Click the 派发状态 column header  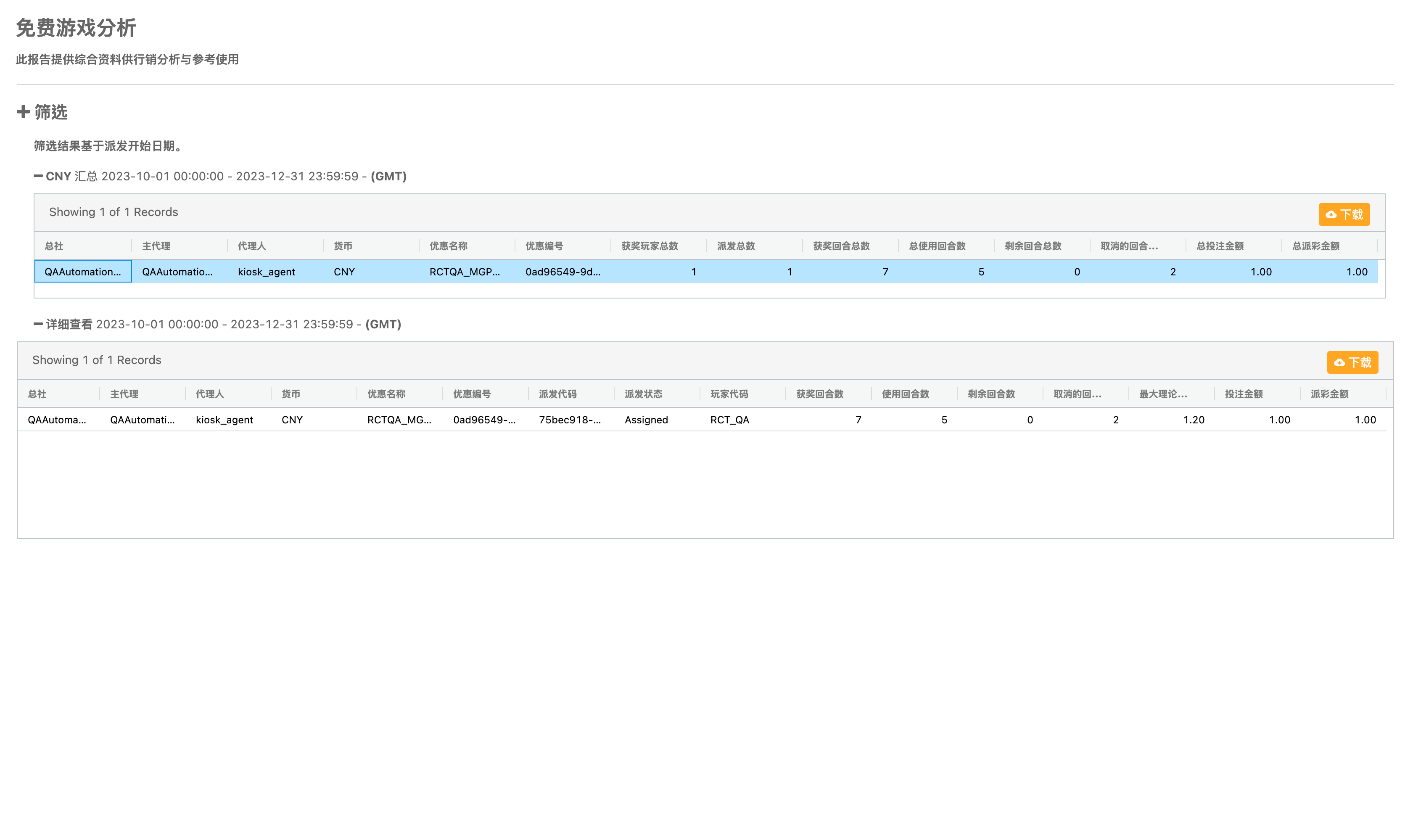click(x=643, y=394)
